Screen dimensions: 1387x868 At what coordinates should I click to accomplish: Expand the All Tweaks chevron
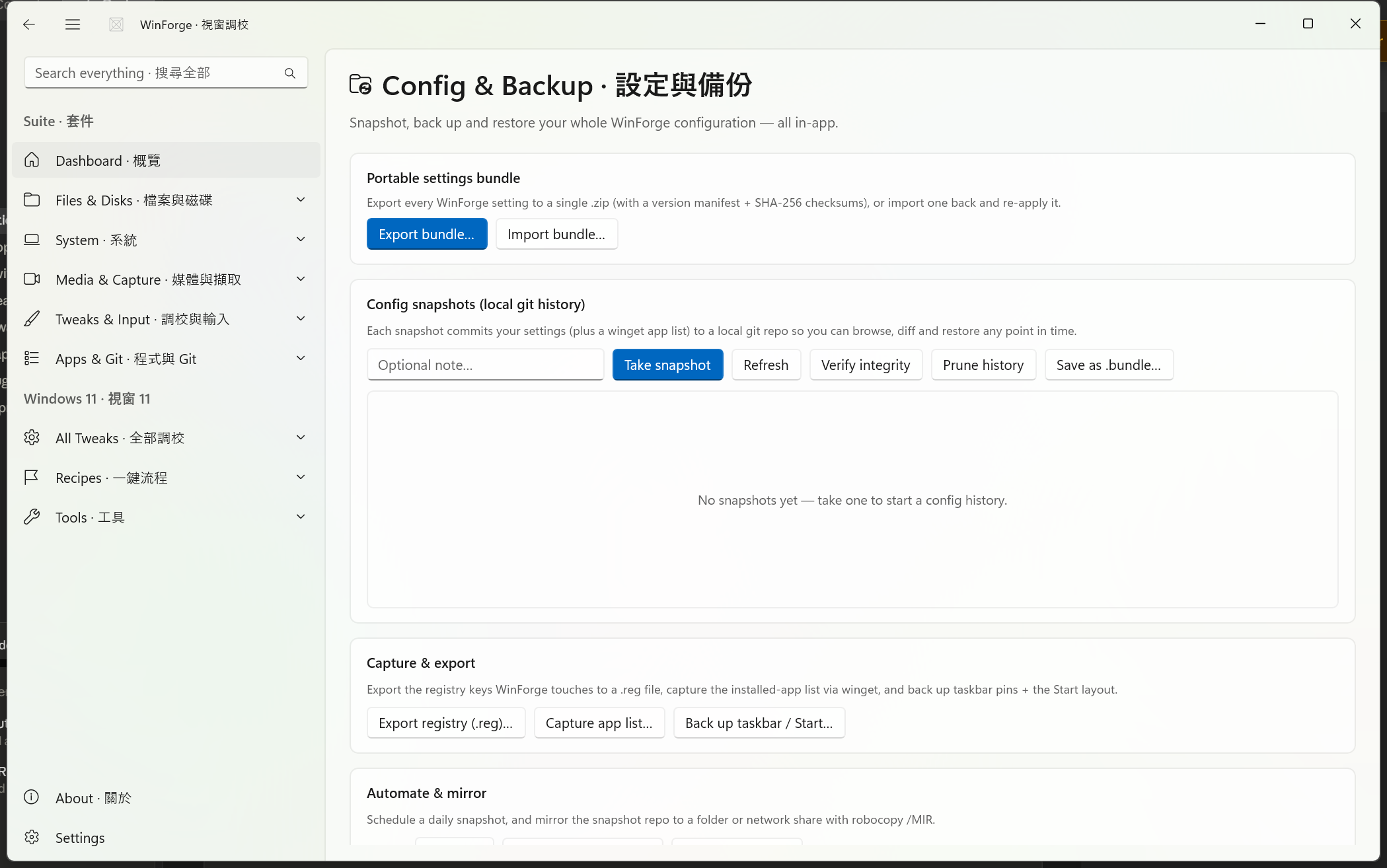[301, 437]
